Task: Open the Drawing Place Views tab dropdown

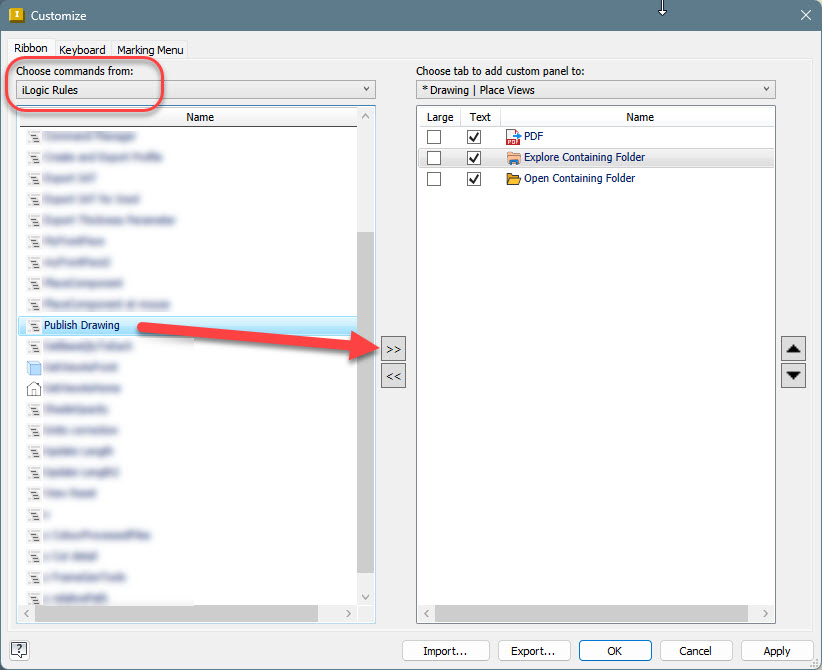Action: tap(765, 88)
